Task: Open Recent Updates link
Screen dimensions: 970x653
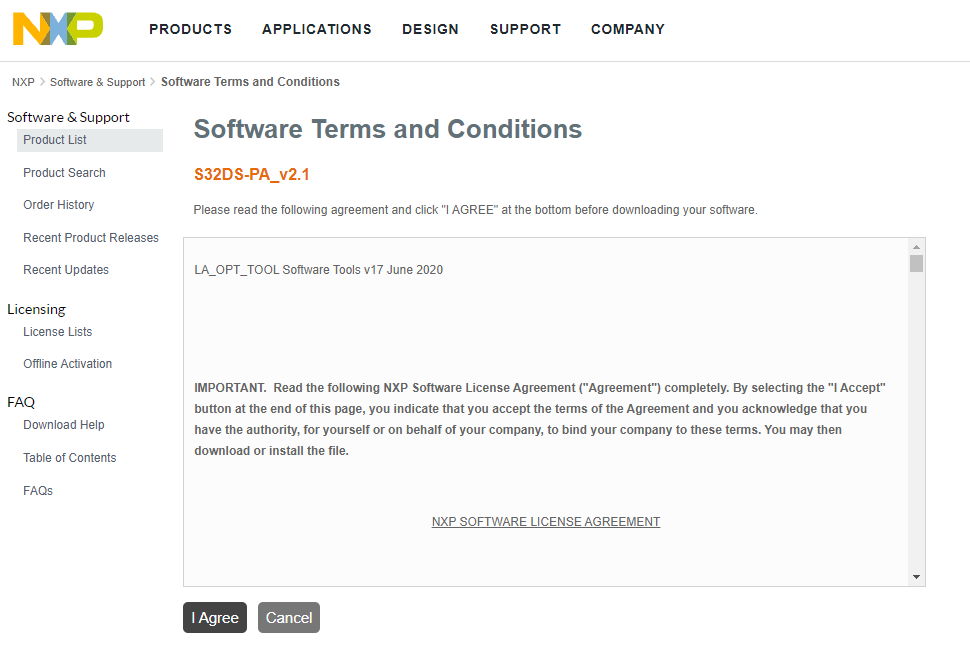Action: tap(66, 270)
